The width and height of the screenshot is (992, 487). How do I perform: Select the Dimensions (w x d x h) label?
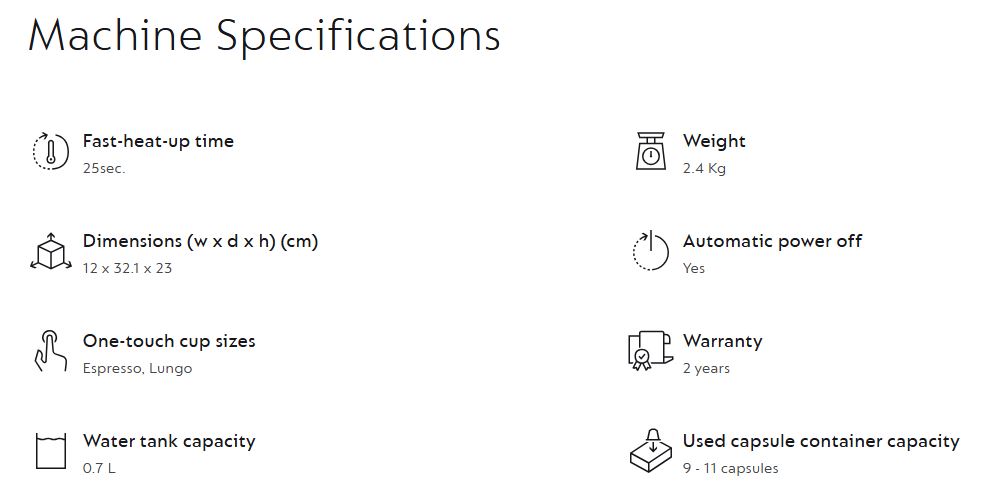(200, 241)
